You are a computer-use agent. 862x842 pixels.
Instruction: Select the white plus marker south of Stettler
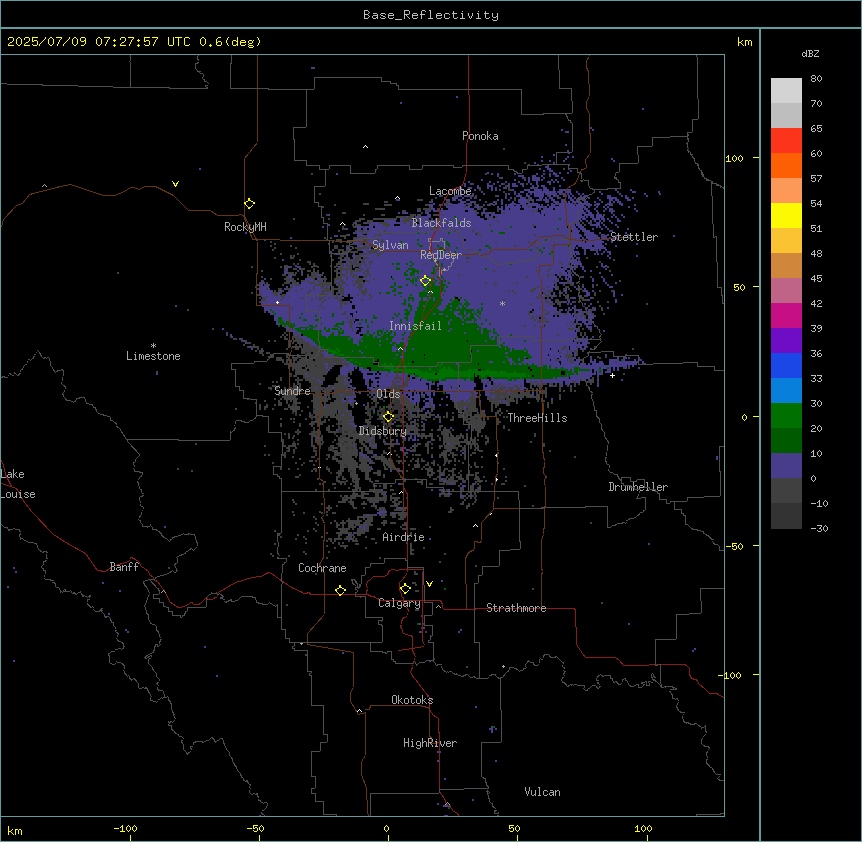coord(612,375)
